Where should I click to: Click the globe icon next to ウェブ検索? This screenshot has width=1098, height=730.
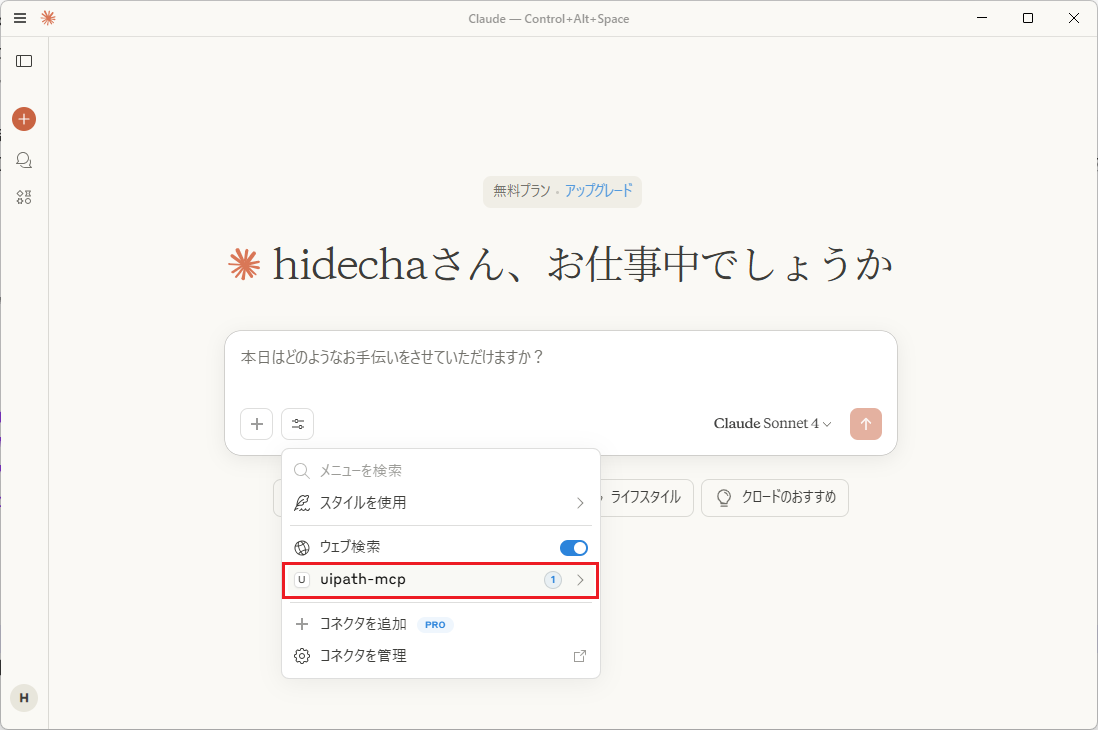302,548
